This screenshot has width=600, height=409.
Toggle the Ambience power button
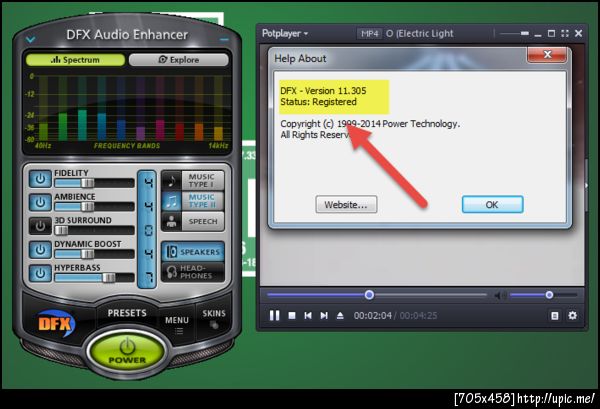pyautogui.click(x=40, y=202)
